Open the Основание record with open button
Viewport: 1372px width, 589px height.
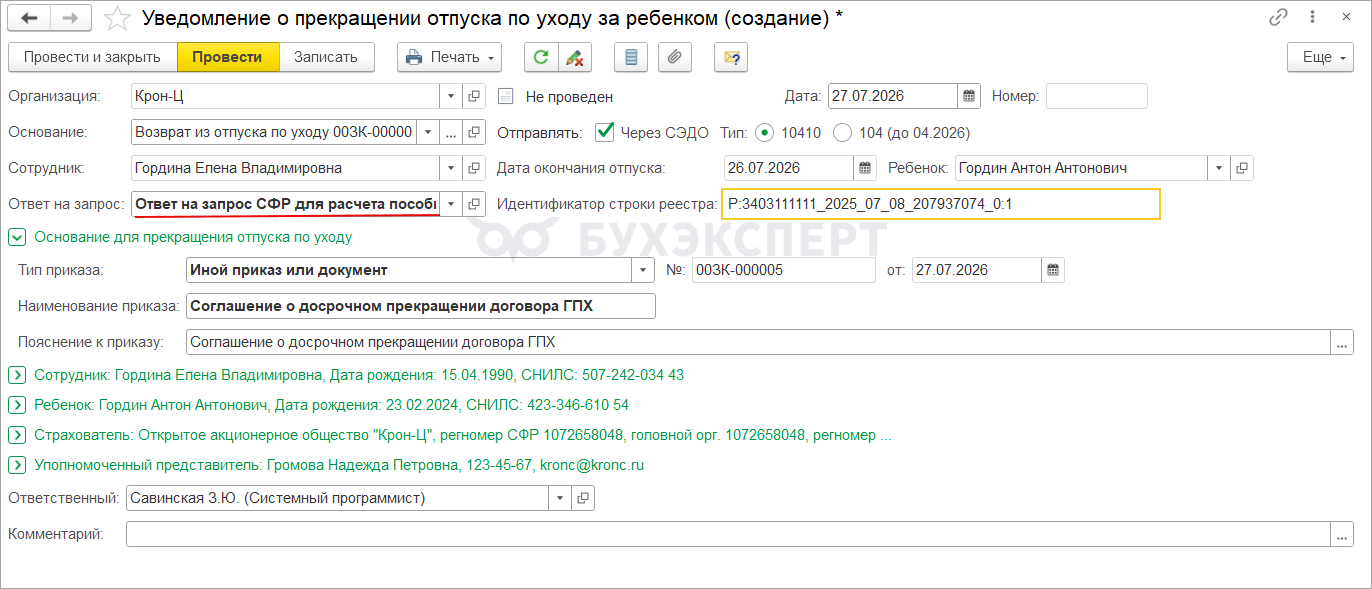(475, 132)
